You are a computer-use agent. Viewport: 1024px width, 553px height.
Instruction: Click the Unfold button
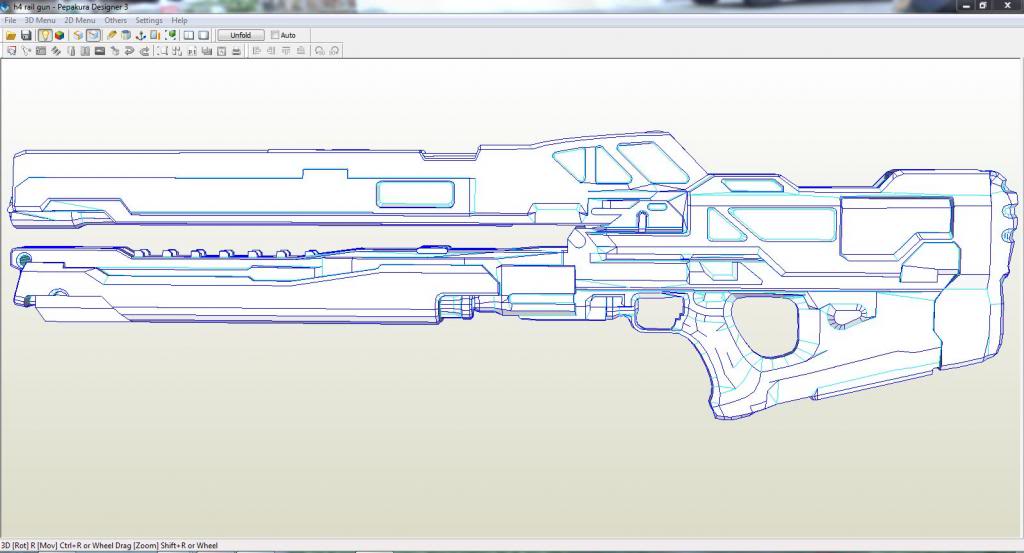click(x=240, y=35)
